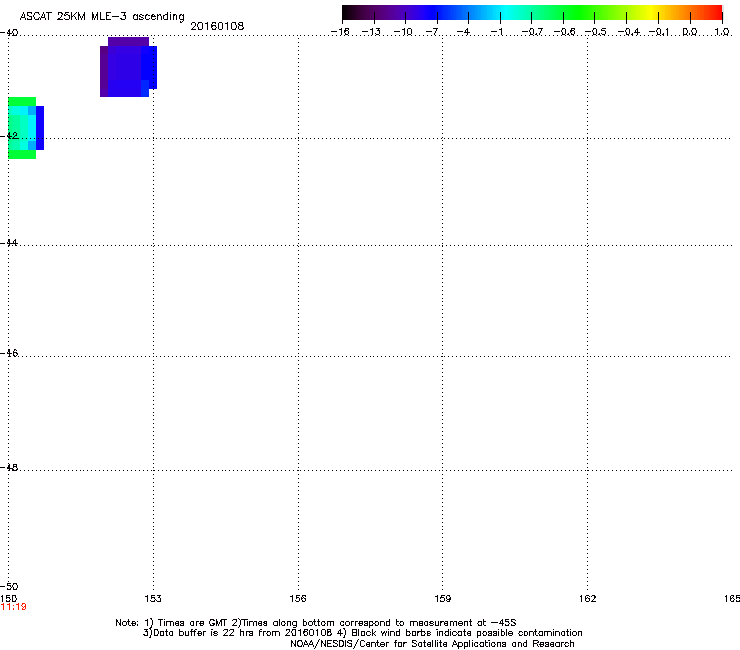Click the -0.5 color bar label
The width and height of the screenshot is (740, 650).
(x=595, y=32)
